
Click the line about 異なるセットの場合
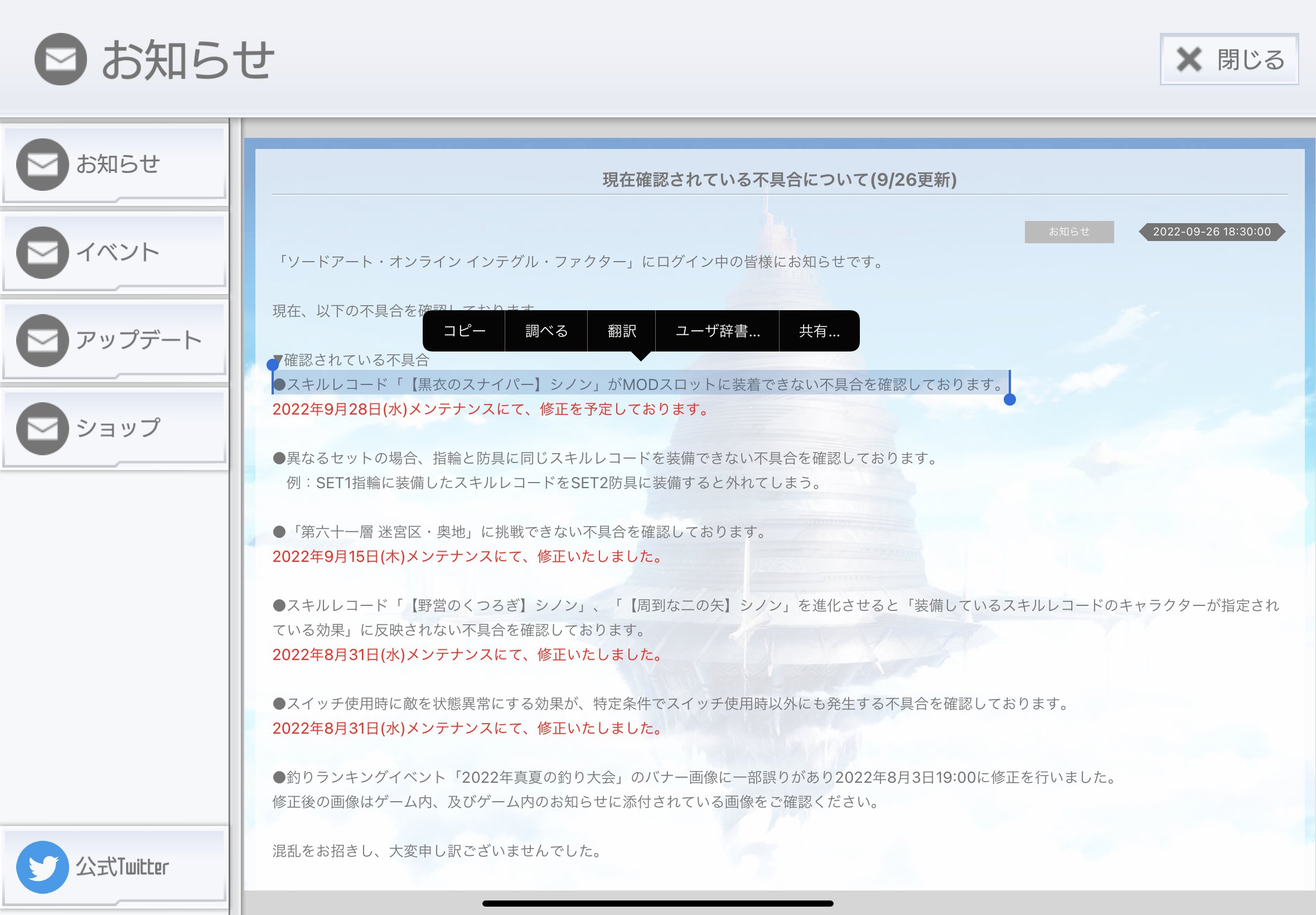(605, 458)
